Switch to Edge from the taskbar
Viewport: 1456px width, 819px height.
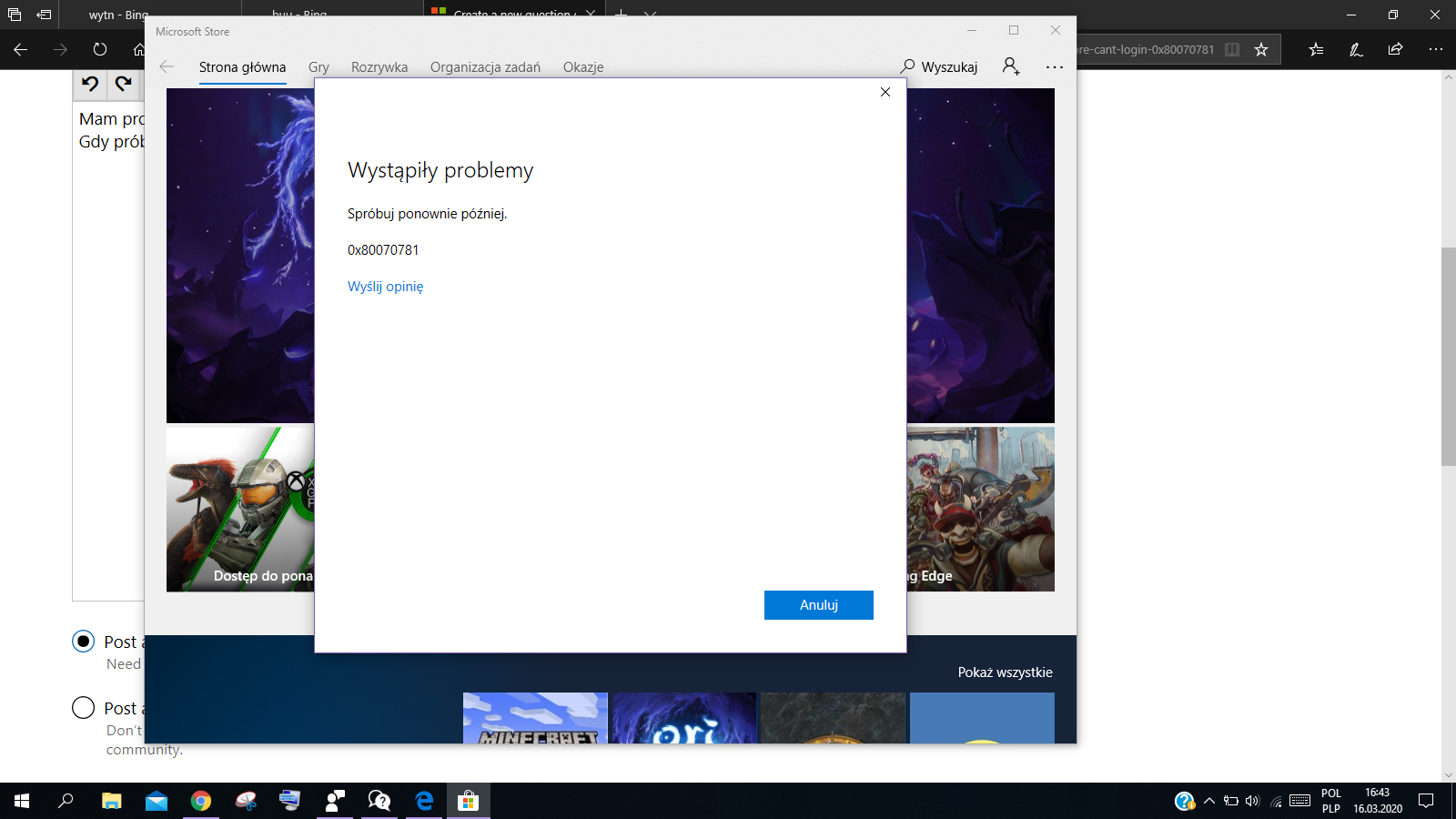pyautogui.click(x=424, y=801)
